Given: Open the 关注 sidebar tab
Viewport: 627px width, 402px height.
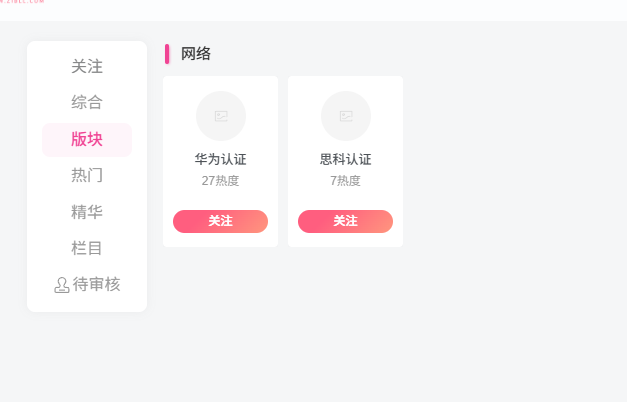Looking at the screenshot, I should click(87, 67).
